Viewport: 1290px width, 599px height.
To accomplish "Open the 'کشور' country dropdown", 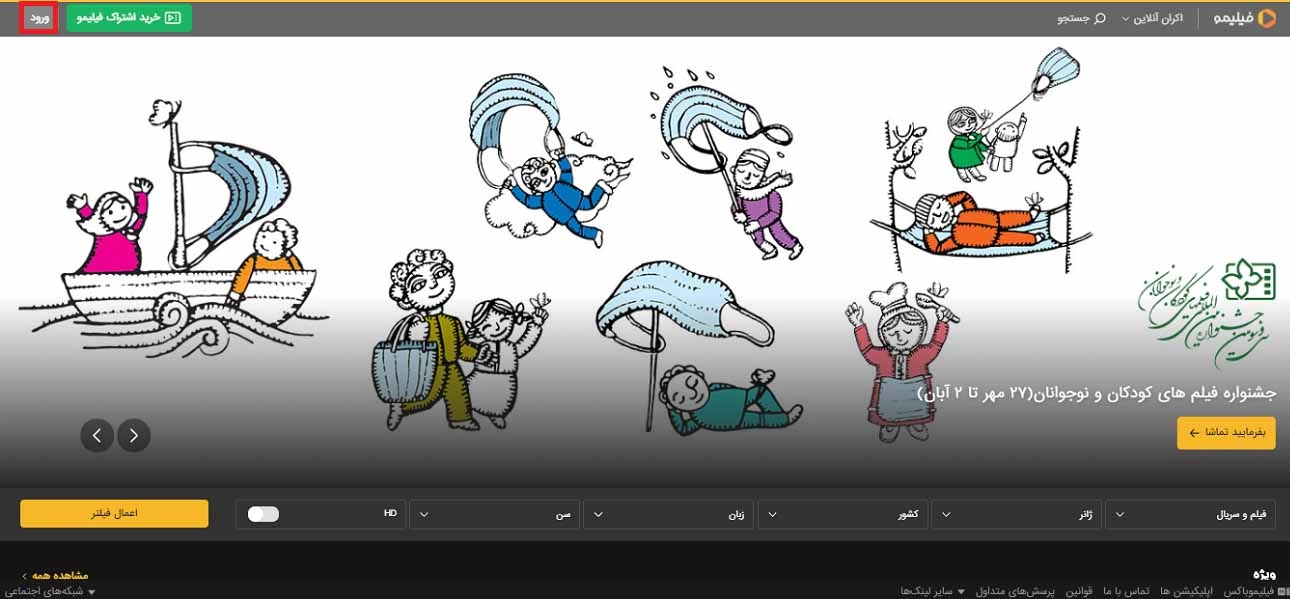I will click(x=842, y=514).
